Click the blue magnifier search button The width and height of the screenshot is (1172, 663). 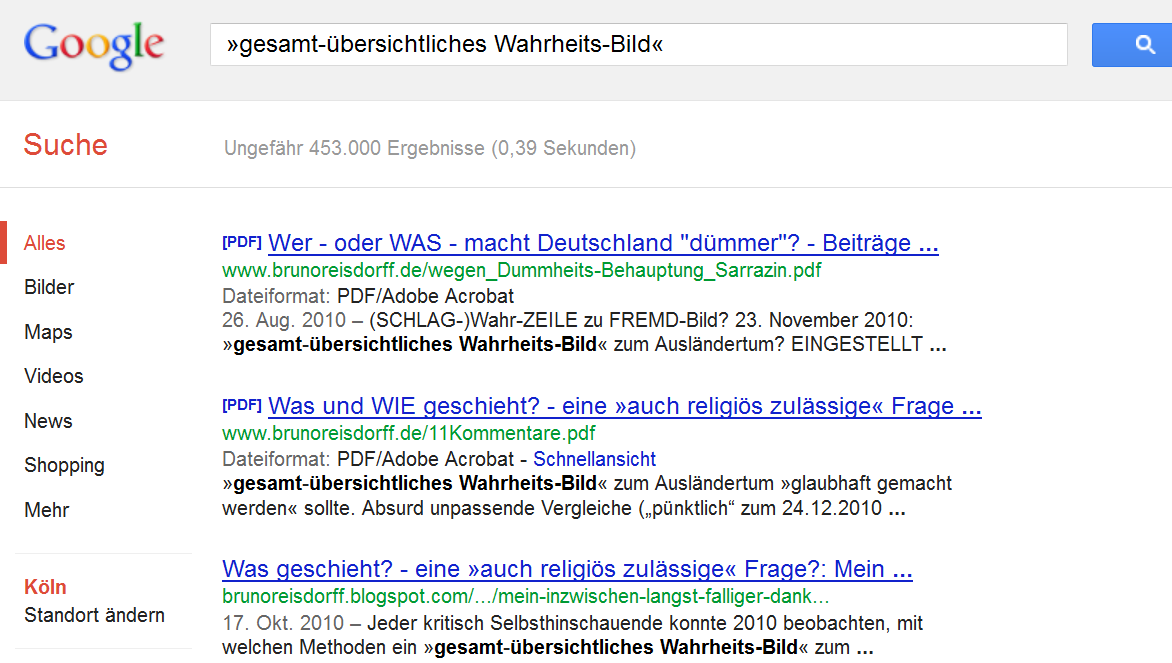[1132, 45]
